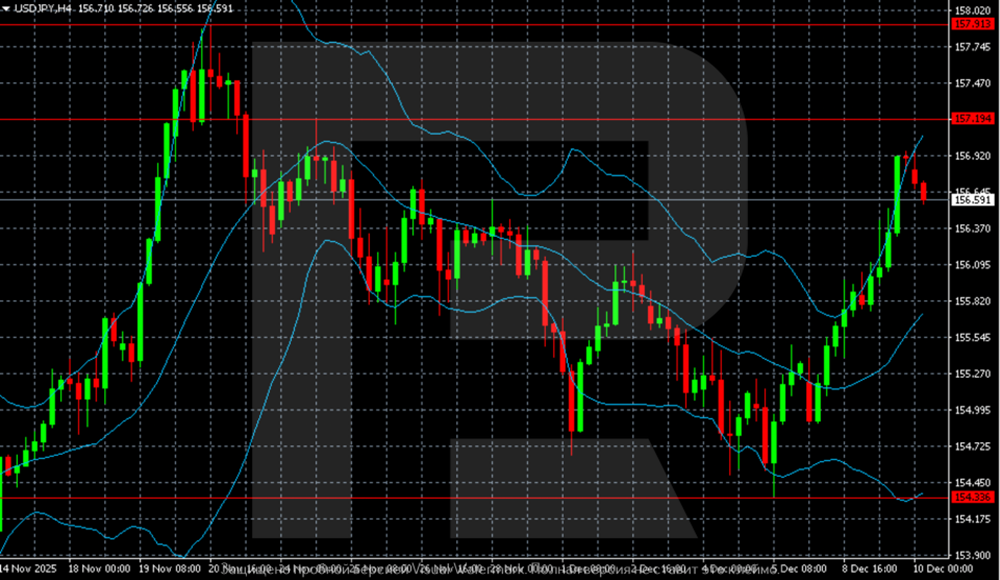
Task: Select the 10 Dec 00:00 time label
Action: coord(943,569)
